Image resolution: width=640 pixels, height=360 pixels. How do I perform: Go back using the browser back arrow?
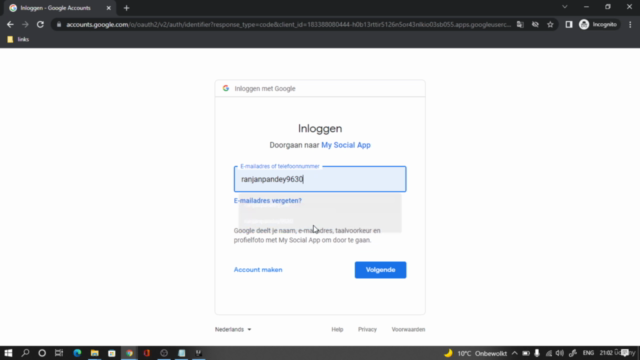tap(10, 24)
